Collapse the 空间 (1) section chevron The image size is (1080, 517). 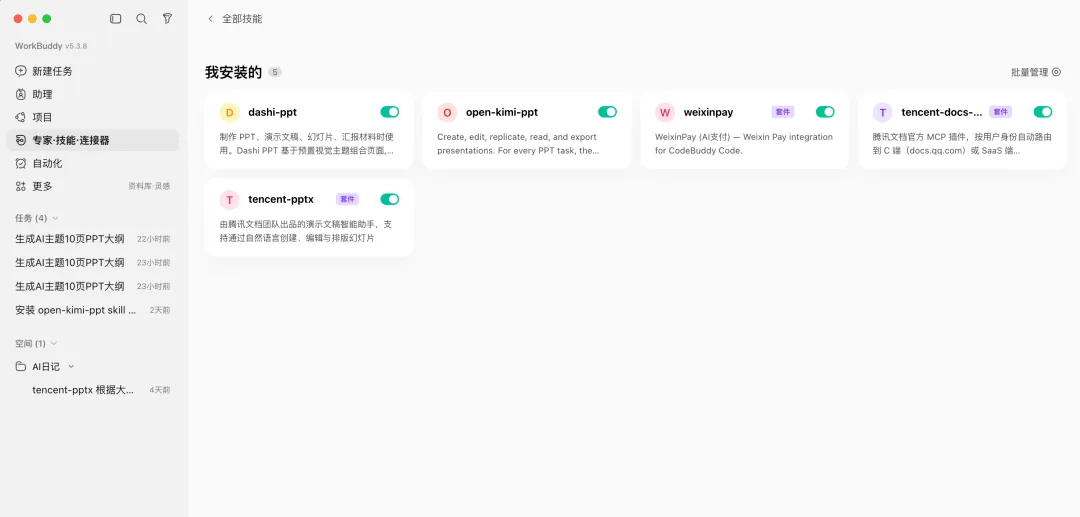coord(54,344)
